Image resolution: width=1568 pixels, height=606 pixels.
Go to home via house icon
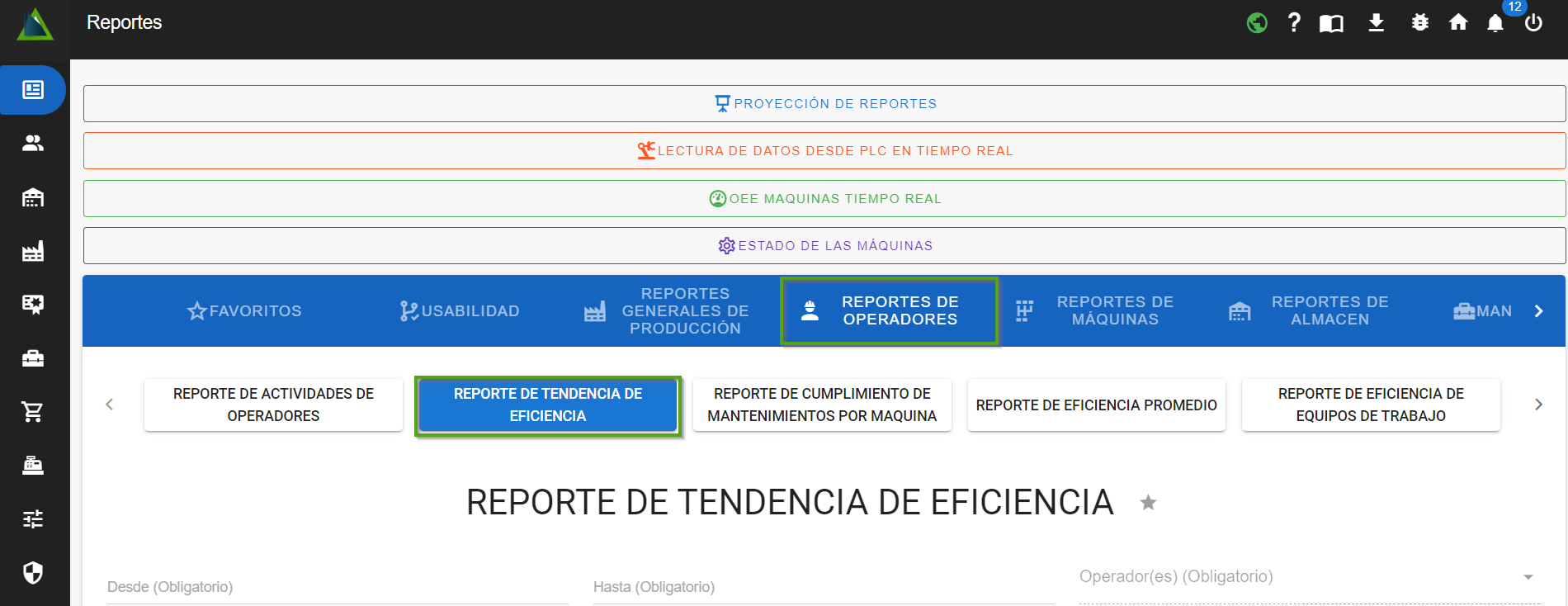1458,23
